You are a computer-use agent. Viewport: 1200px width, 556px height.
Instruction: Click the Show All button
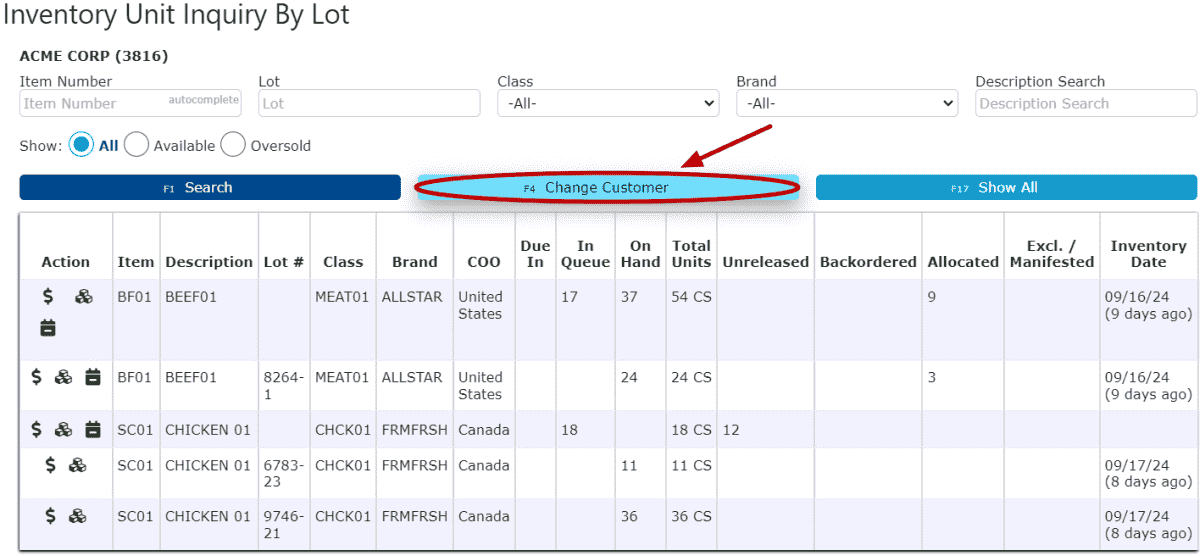coord(1006,187)
